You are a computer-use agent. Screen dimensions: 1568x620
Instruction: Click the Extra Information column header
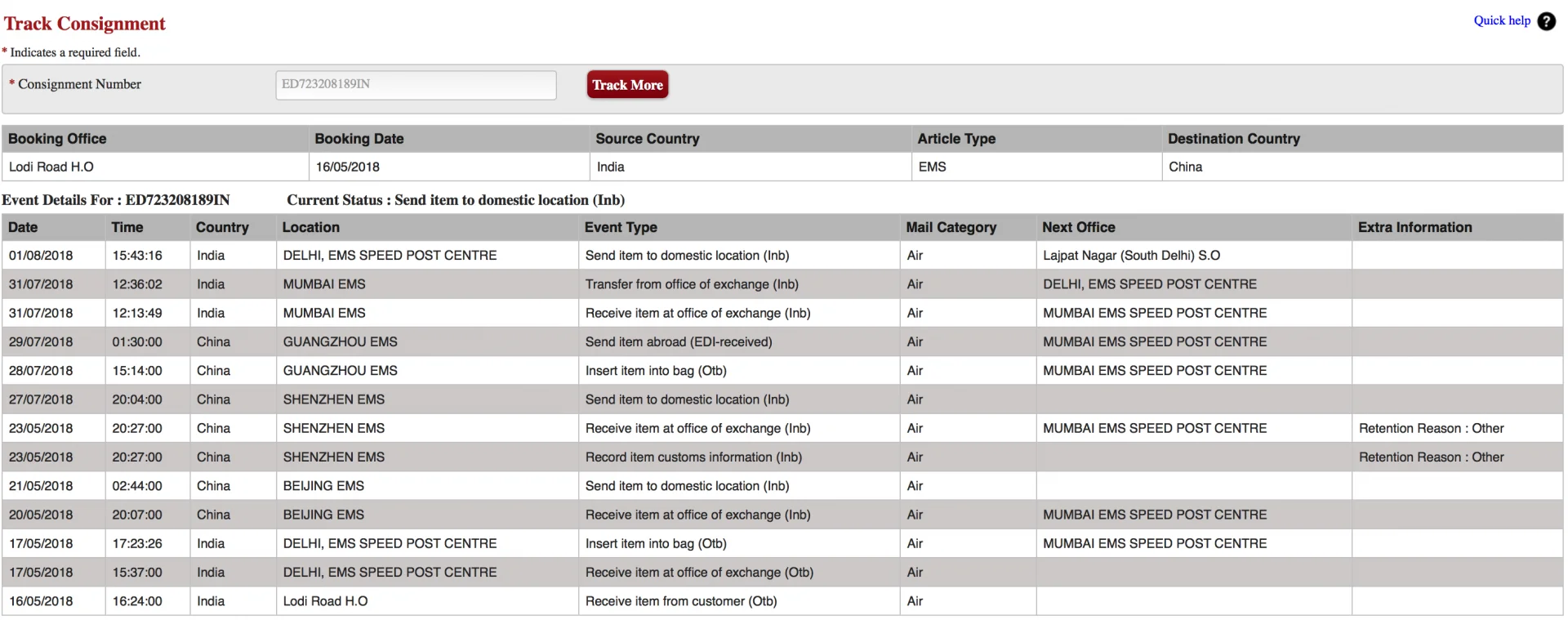[1414, 228]
